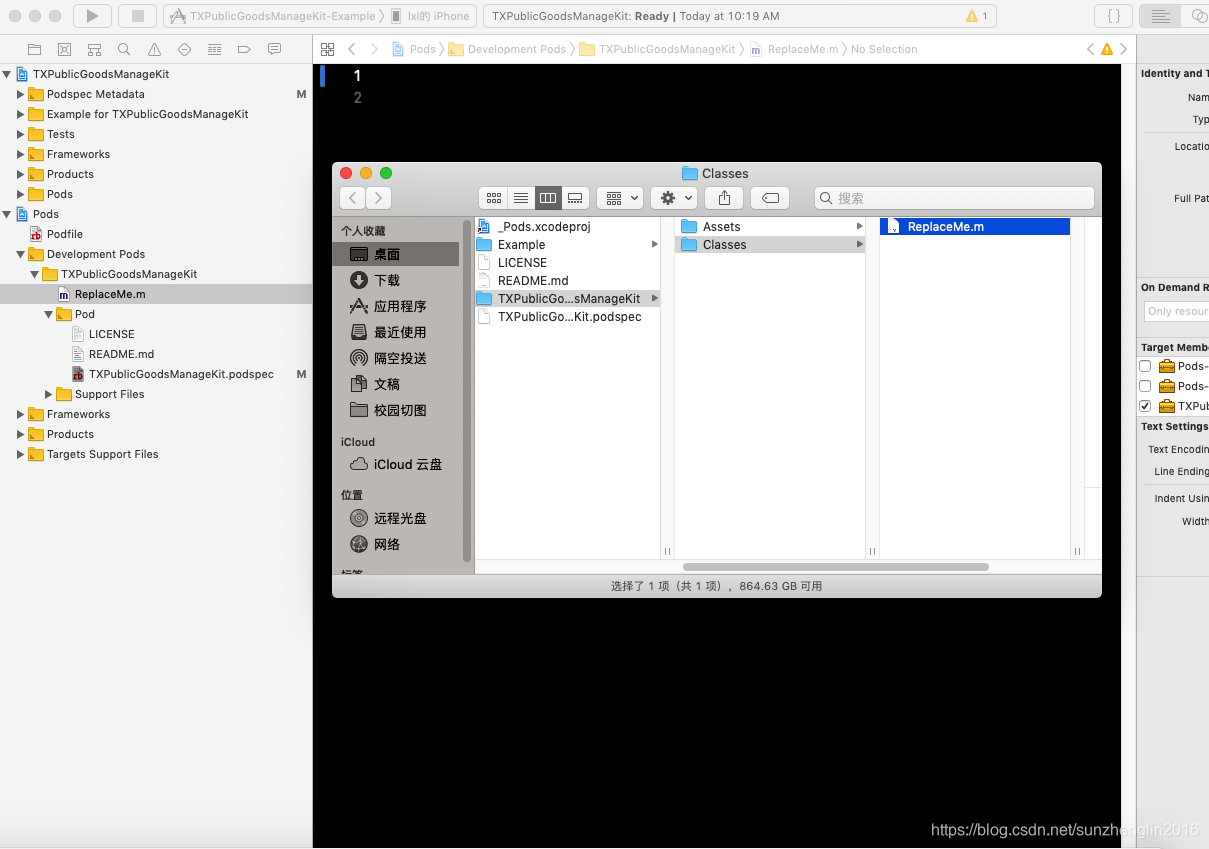The height and width of the screenshot is (849, 1209).
Task: Click the No Selection breadcrumb
Action: [x=884, y=49]
